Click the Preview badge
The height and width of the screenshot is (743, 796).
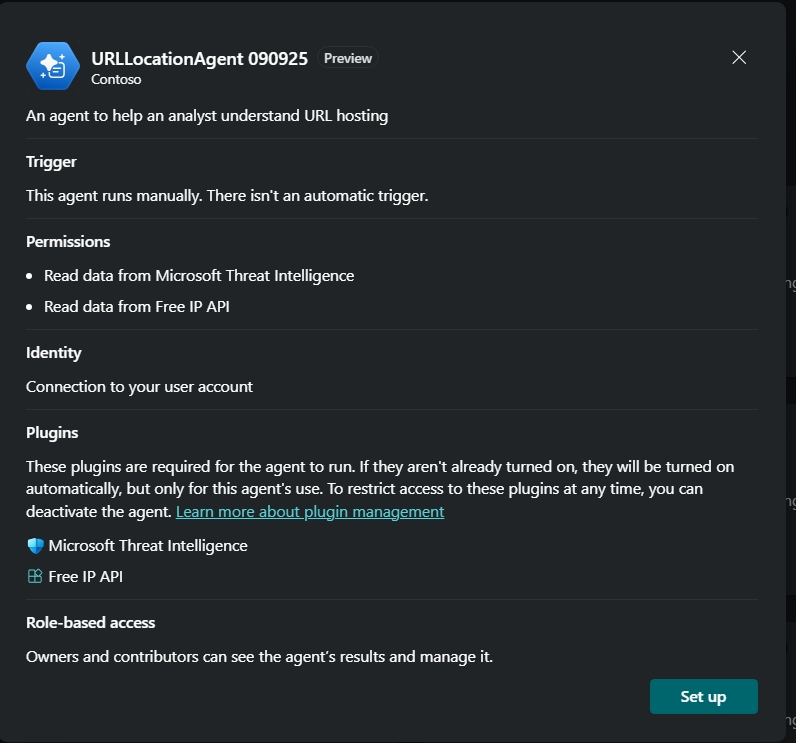(348, 58)
